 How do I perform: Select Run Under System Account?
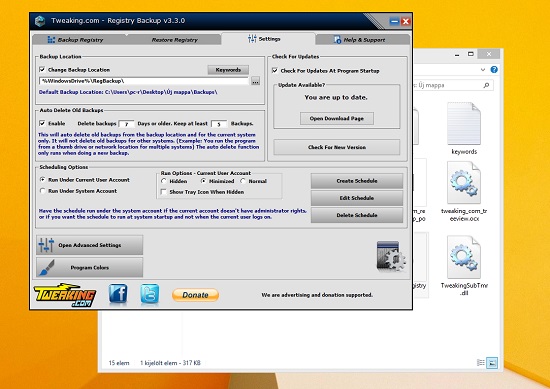pyautogui.click(x=42, y=191)
